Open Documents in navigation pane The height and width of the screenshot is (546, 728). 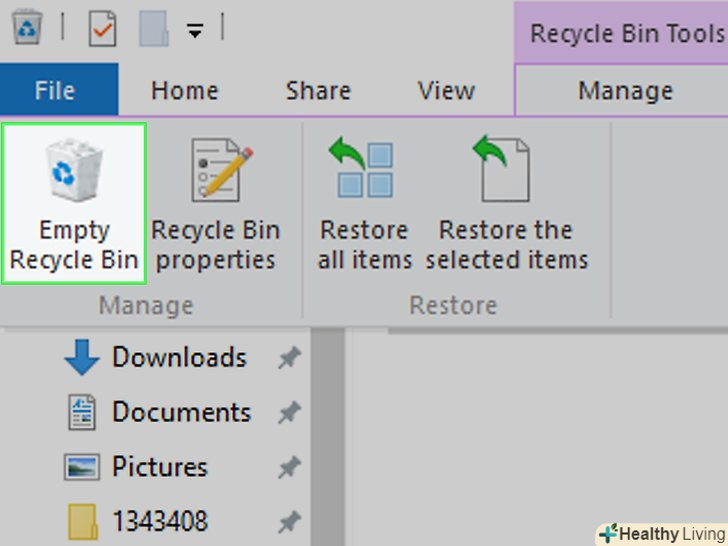pos(182,412)
